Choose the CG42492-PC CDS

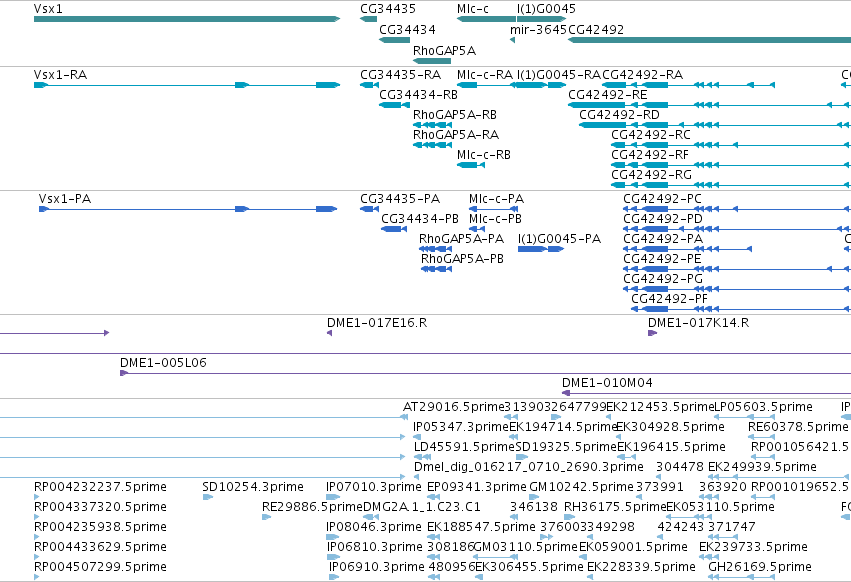[x=737, y=209]
